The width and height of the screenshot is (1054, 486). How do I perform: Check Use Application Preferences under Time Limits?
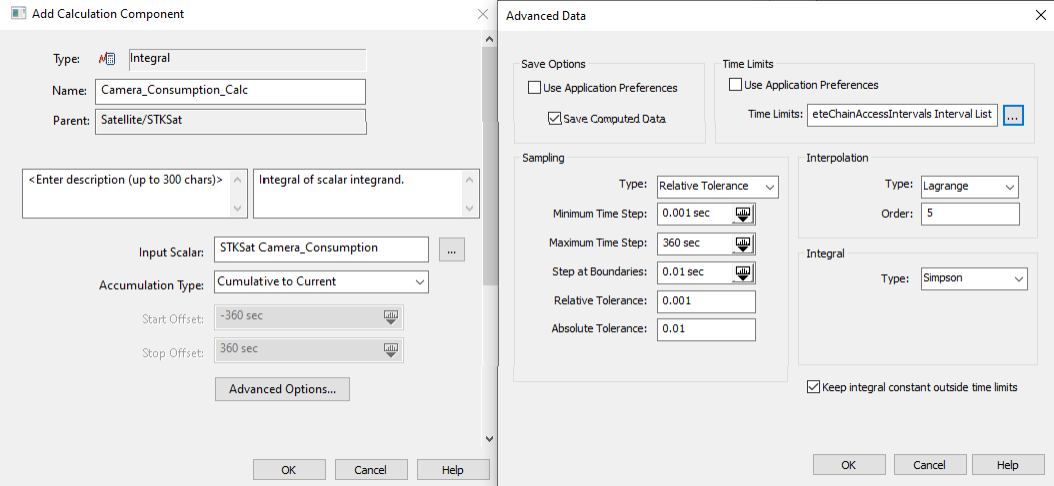(736, 85)
